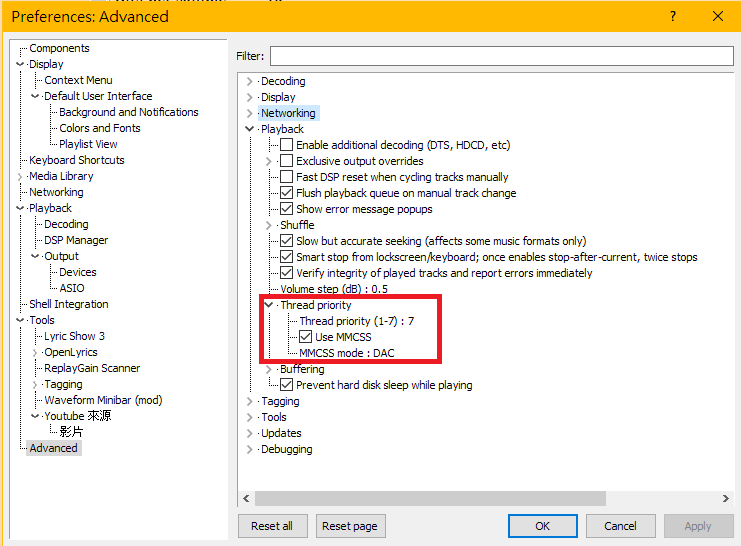Click the Help question mark button

672,16
